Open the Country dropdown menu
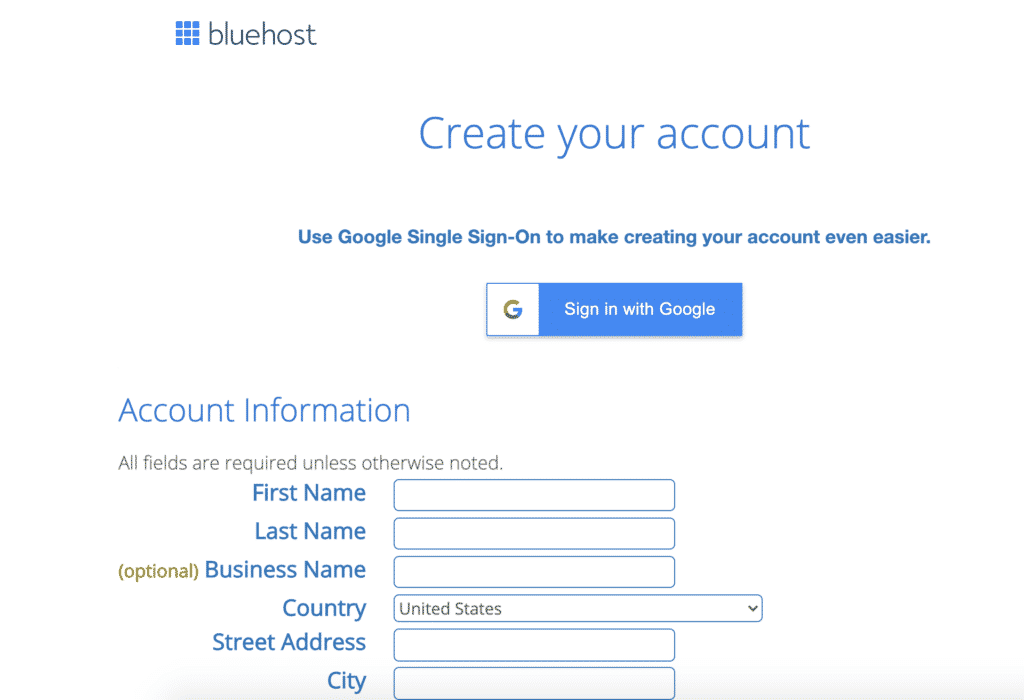1024x700 pixels. [578, 609]
